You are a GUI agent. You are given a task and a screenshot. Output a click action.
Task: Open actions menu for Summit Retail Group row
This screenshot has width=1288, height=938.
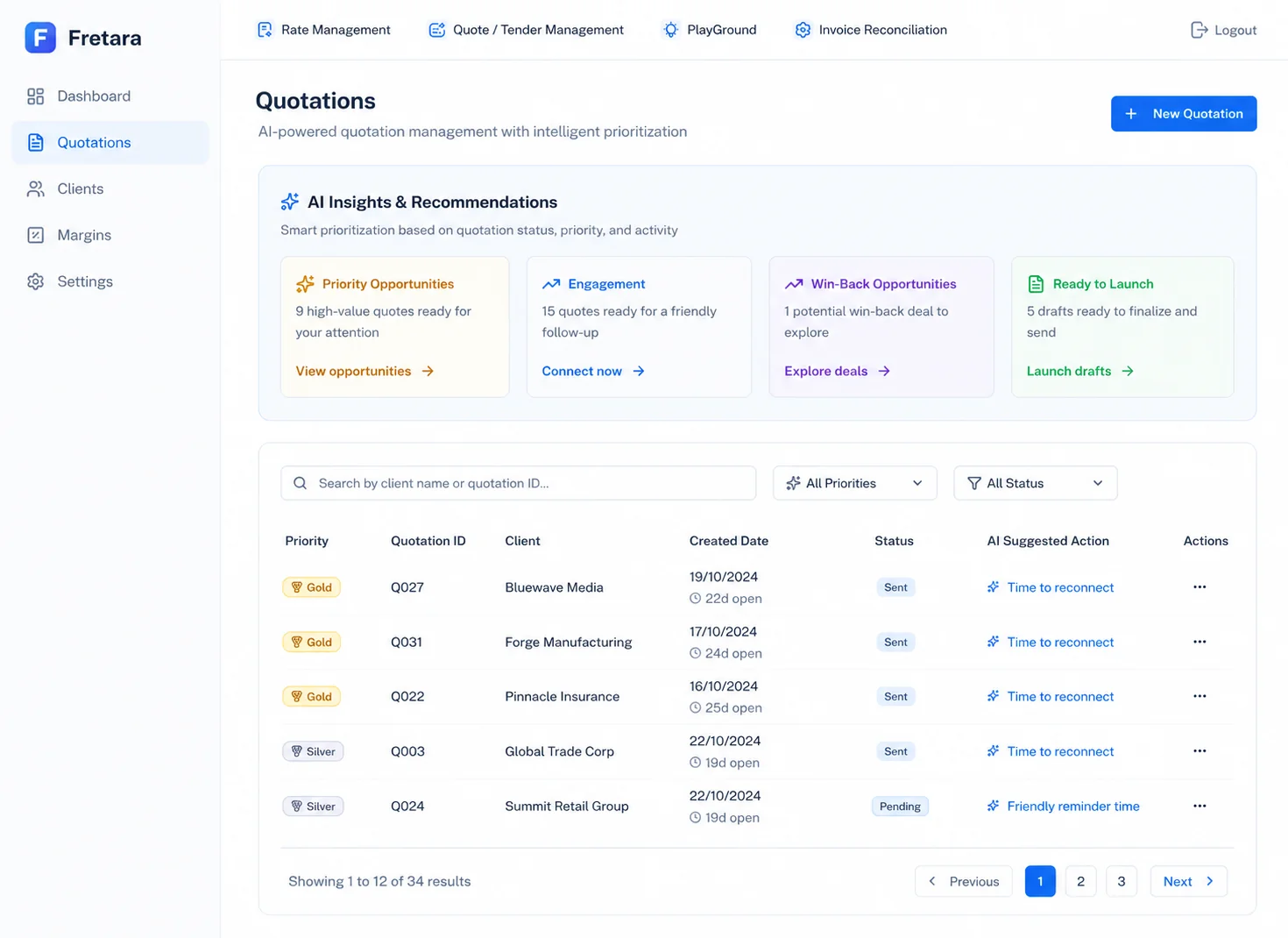point(1200,806)
